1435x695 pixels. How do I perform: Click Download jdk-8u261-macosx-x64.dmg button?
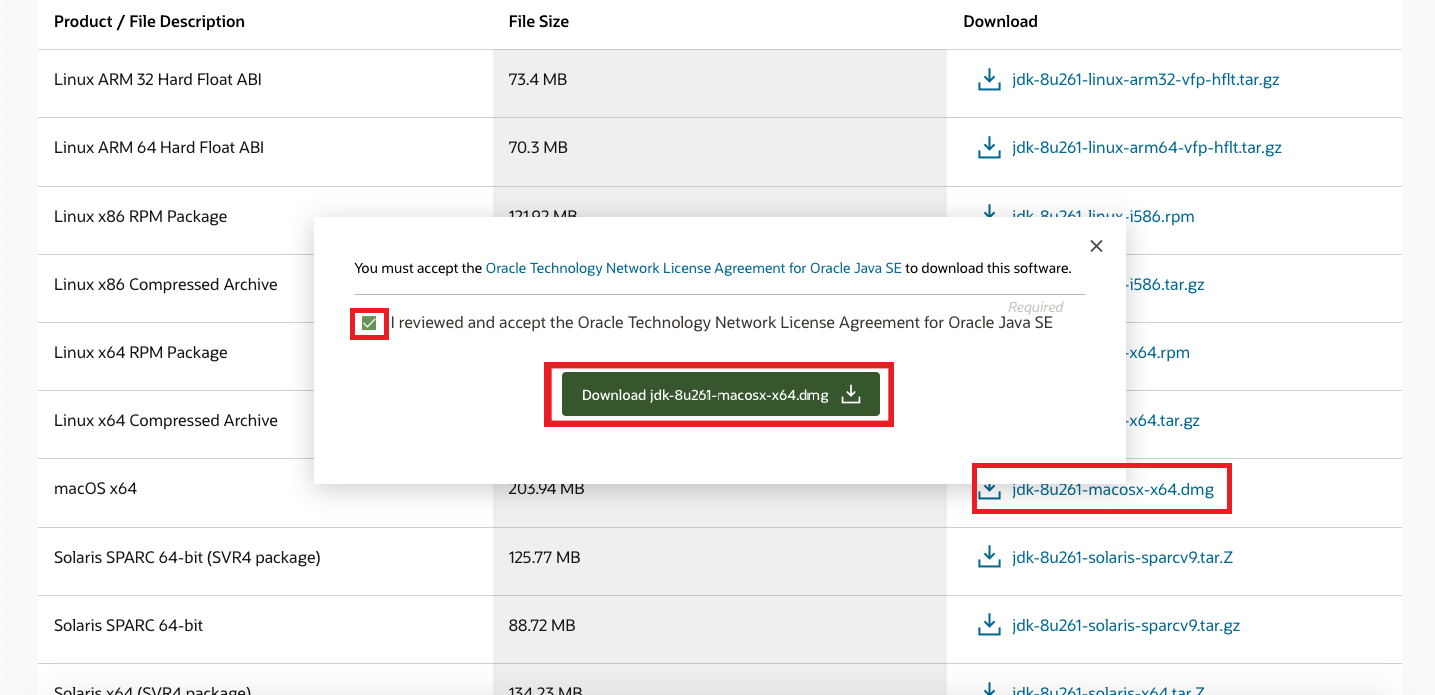(x=720, y=394)
